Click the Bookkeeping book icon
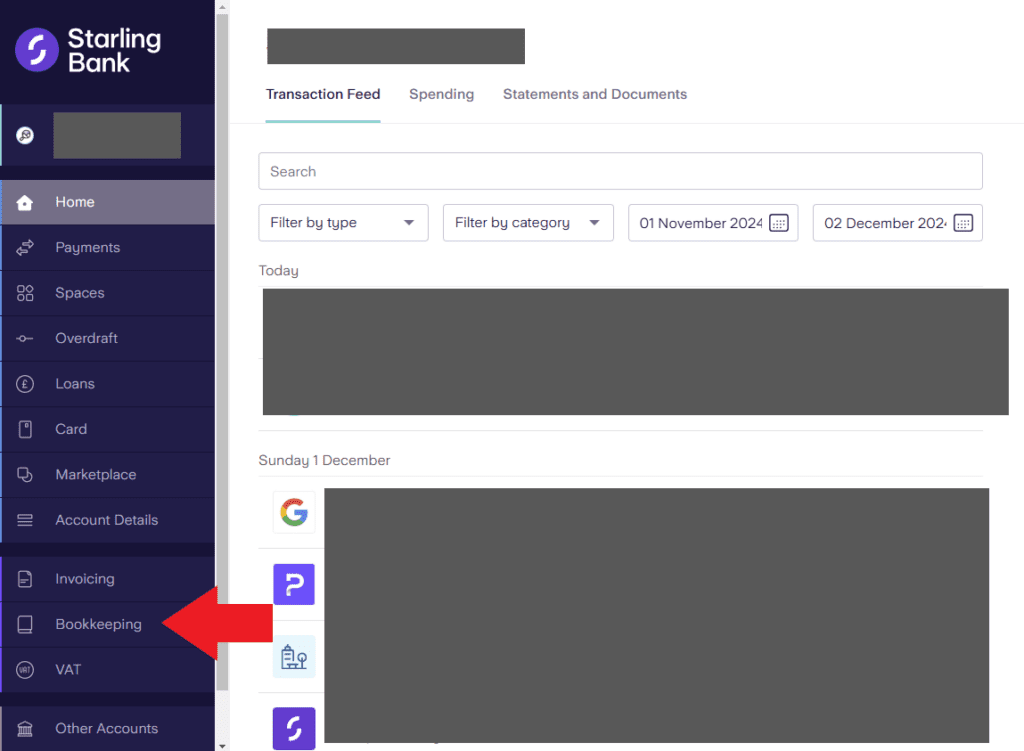1024x751 pixels. (x=25, y=624)
